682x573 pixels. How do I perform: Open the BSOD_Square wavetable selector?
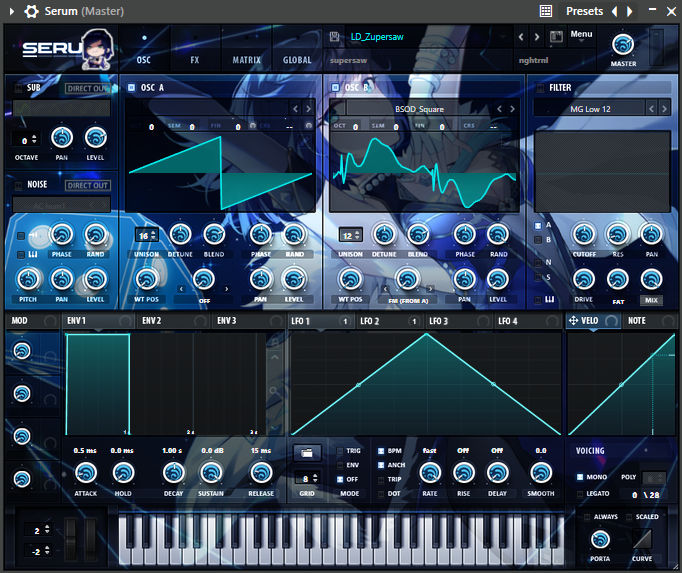coord(419,109)
